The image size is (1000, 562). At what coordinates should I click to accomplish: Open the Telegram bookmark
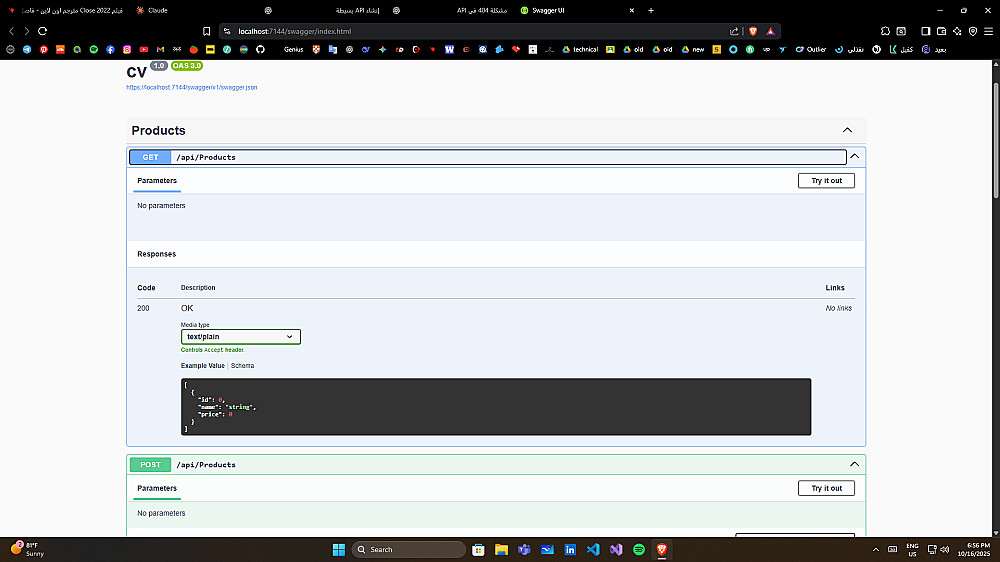click(x=27, y=49)
